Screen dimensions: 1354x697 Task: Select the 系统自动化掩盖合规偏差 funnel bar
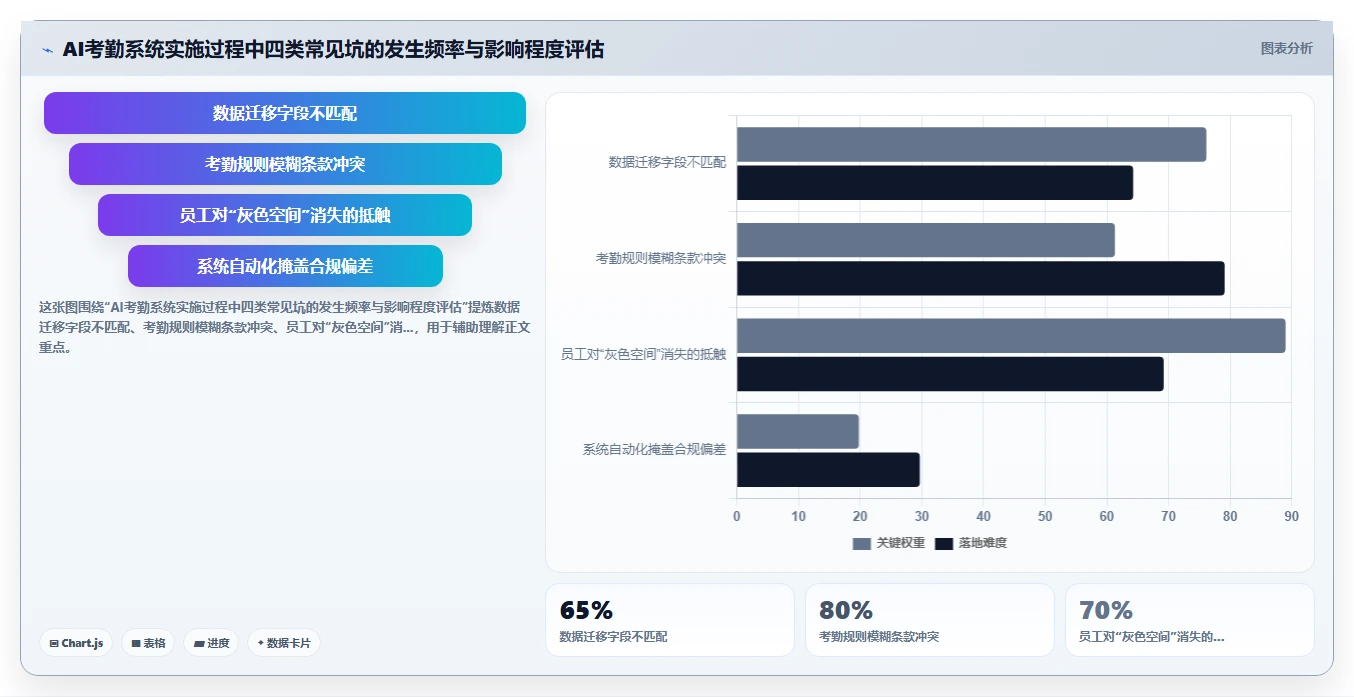click(285, 266)
